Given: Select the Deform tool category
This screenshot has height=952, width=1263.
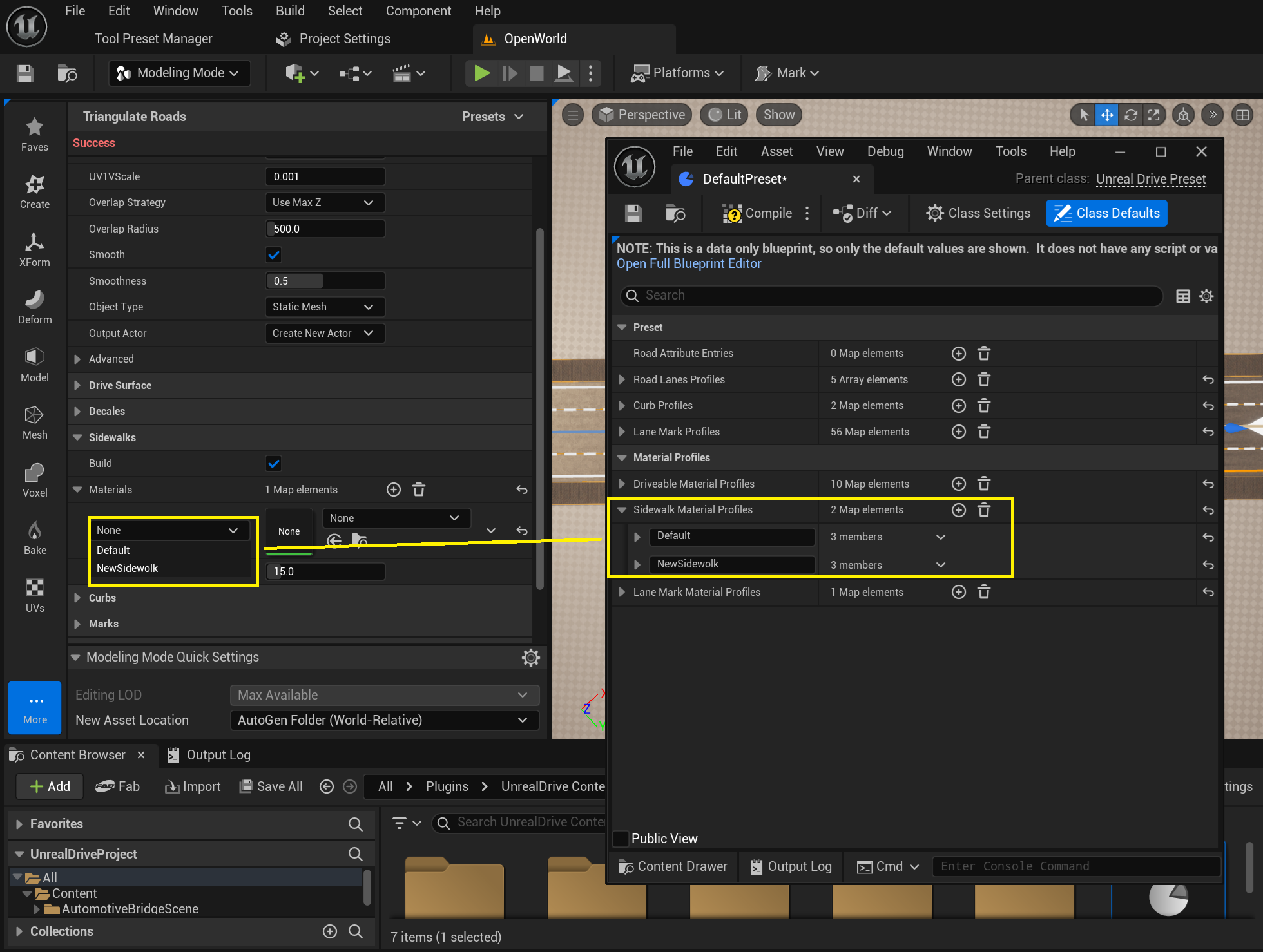Looking at the screenshot, I should point(35,307).
